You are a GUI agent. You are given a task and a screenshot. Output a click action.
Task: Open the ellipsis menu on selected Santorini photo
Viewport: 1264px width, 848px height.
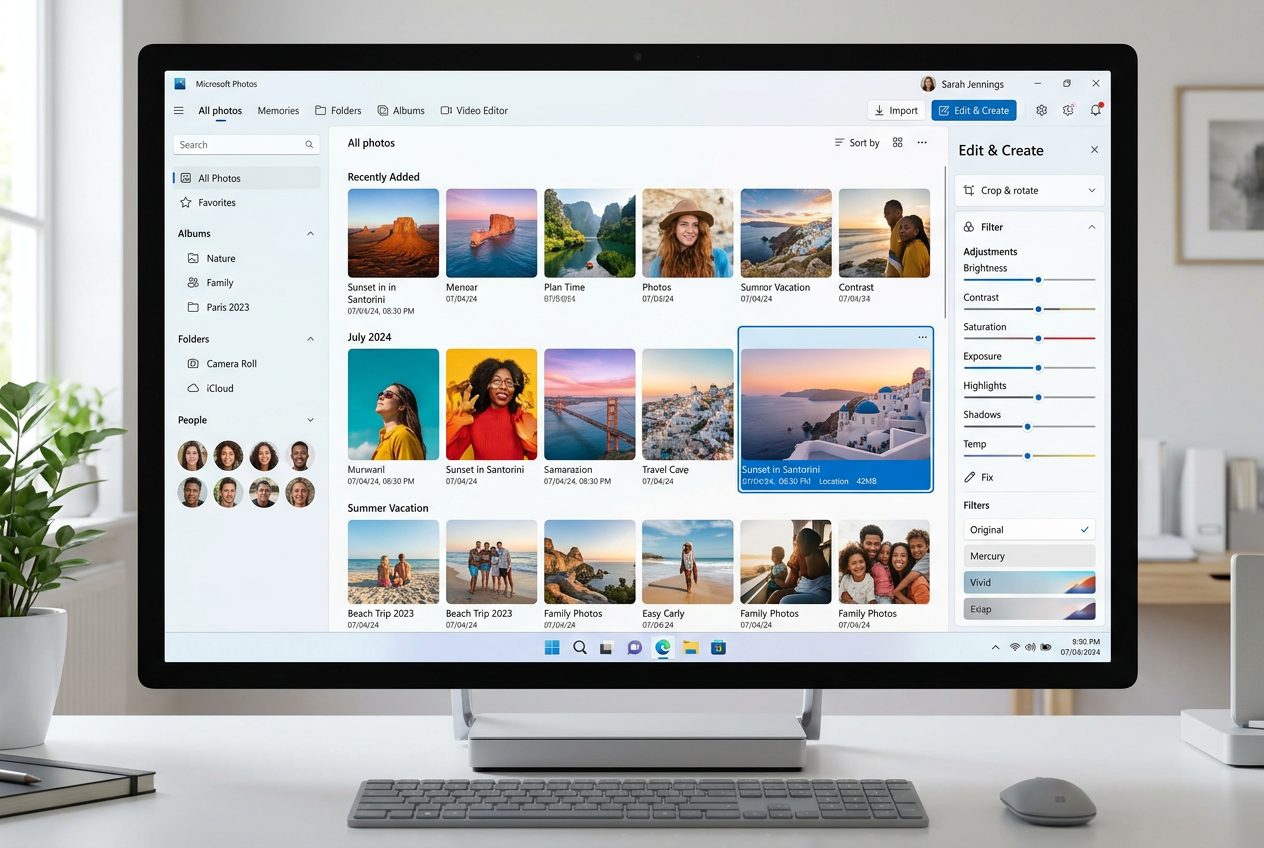[922, 337]
